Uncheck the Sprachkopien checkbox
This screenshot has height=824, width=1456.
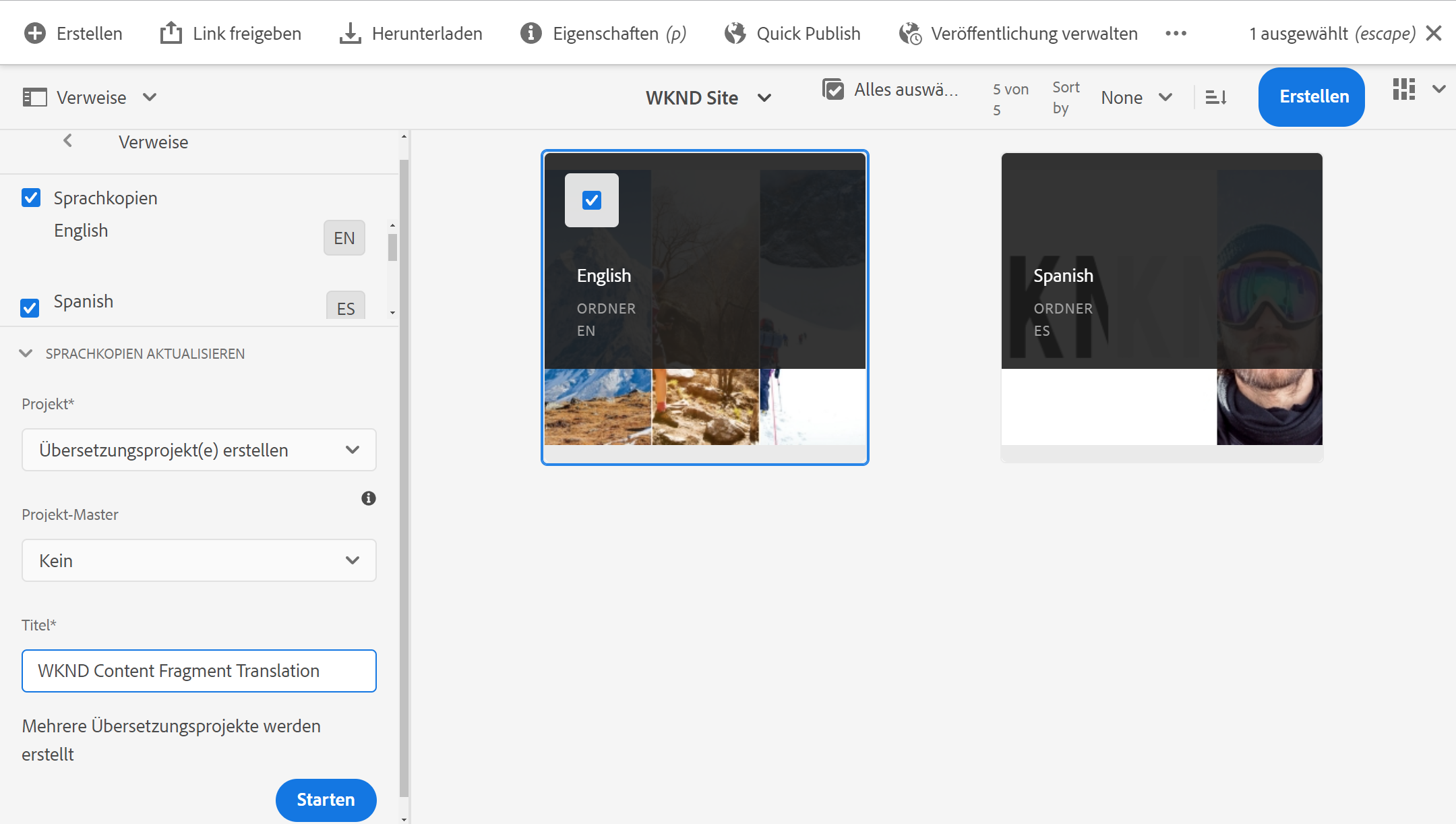31,198
